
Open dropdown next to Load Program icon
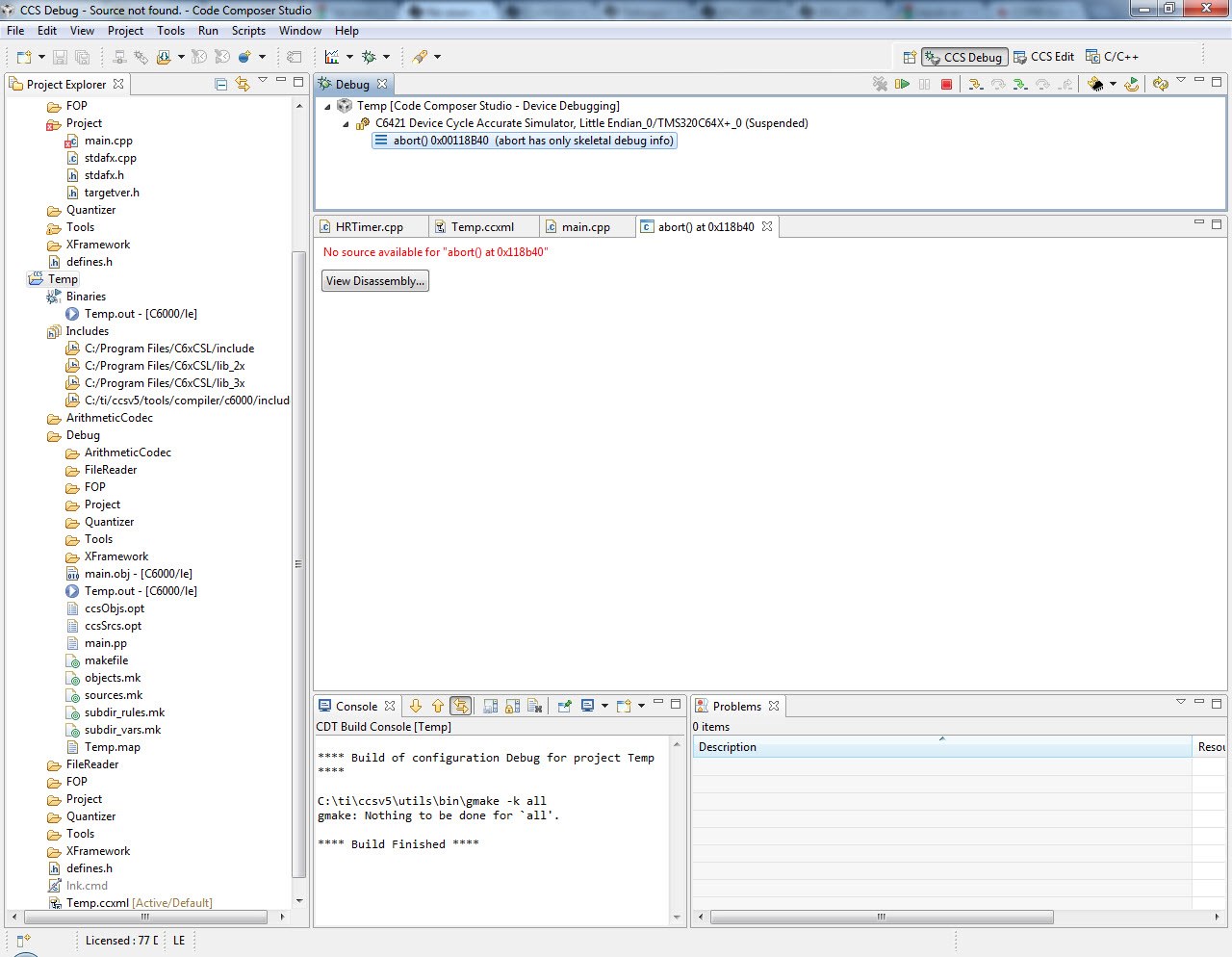click(181, 57)
